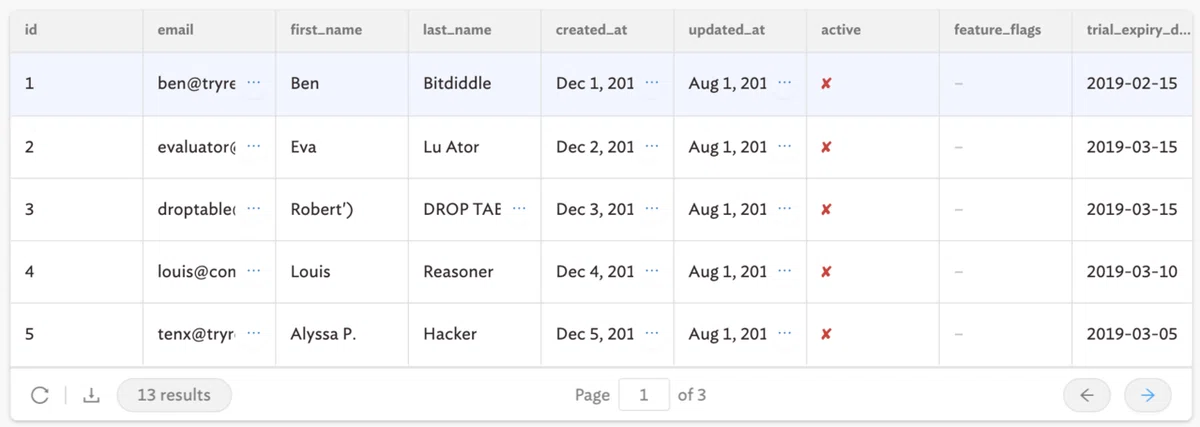Edit the page number input field
1200x427 pixels.
pos(644,395)
